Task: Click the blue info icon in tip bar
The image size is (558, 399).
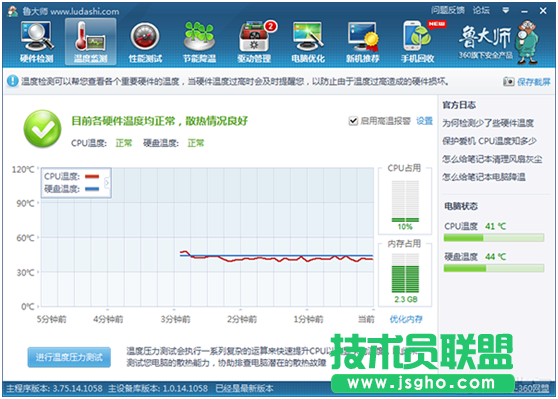Action: coord(12,81)
